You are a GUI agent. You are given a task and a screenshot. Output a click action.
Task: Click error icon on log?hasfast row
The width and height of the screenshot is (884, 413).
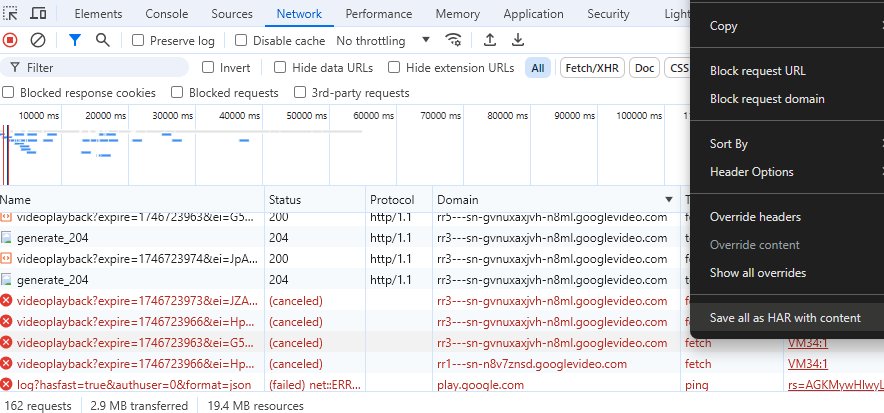click(x=6, y=385)
